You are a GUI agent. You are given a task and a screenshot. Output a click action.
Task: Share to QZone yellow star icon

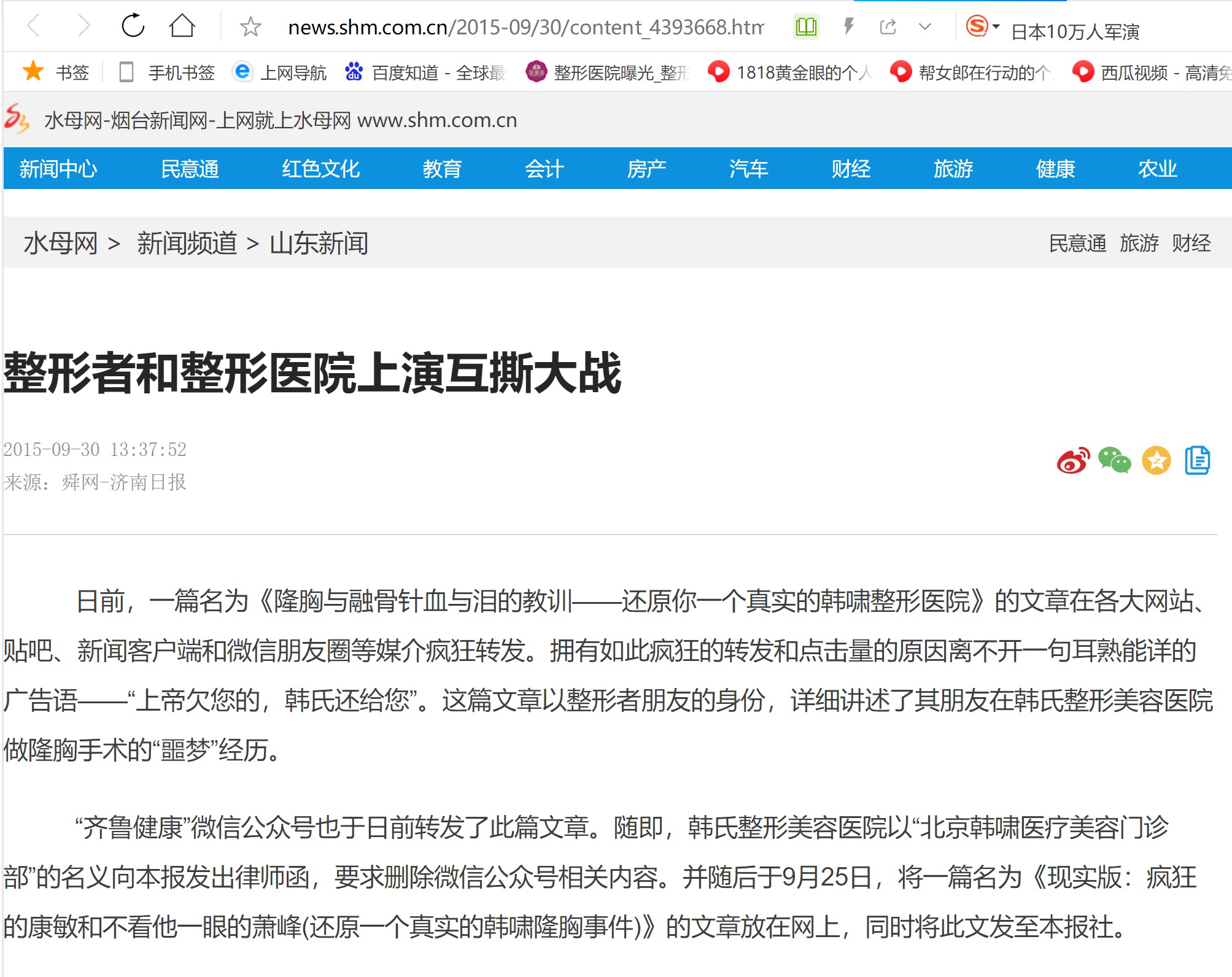pos(1156,460)
